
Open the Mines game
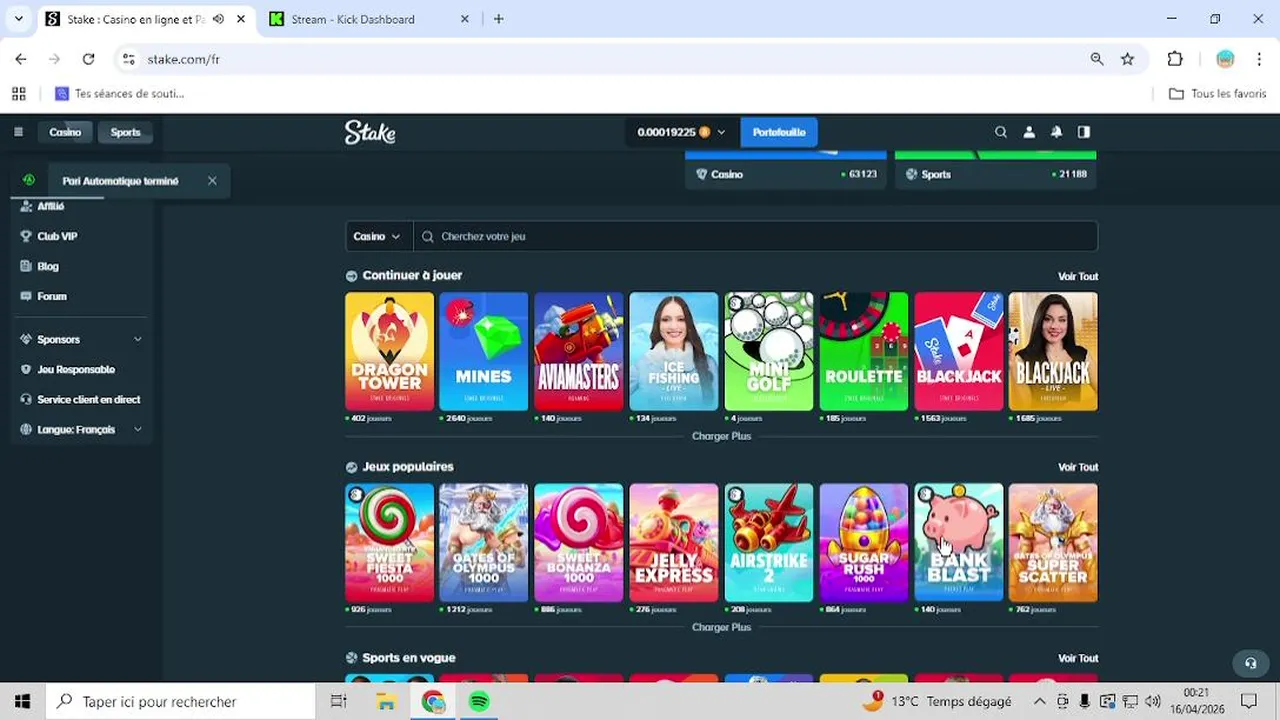pos(483,351)
